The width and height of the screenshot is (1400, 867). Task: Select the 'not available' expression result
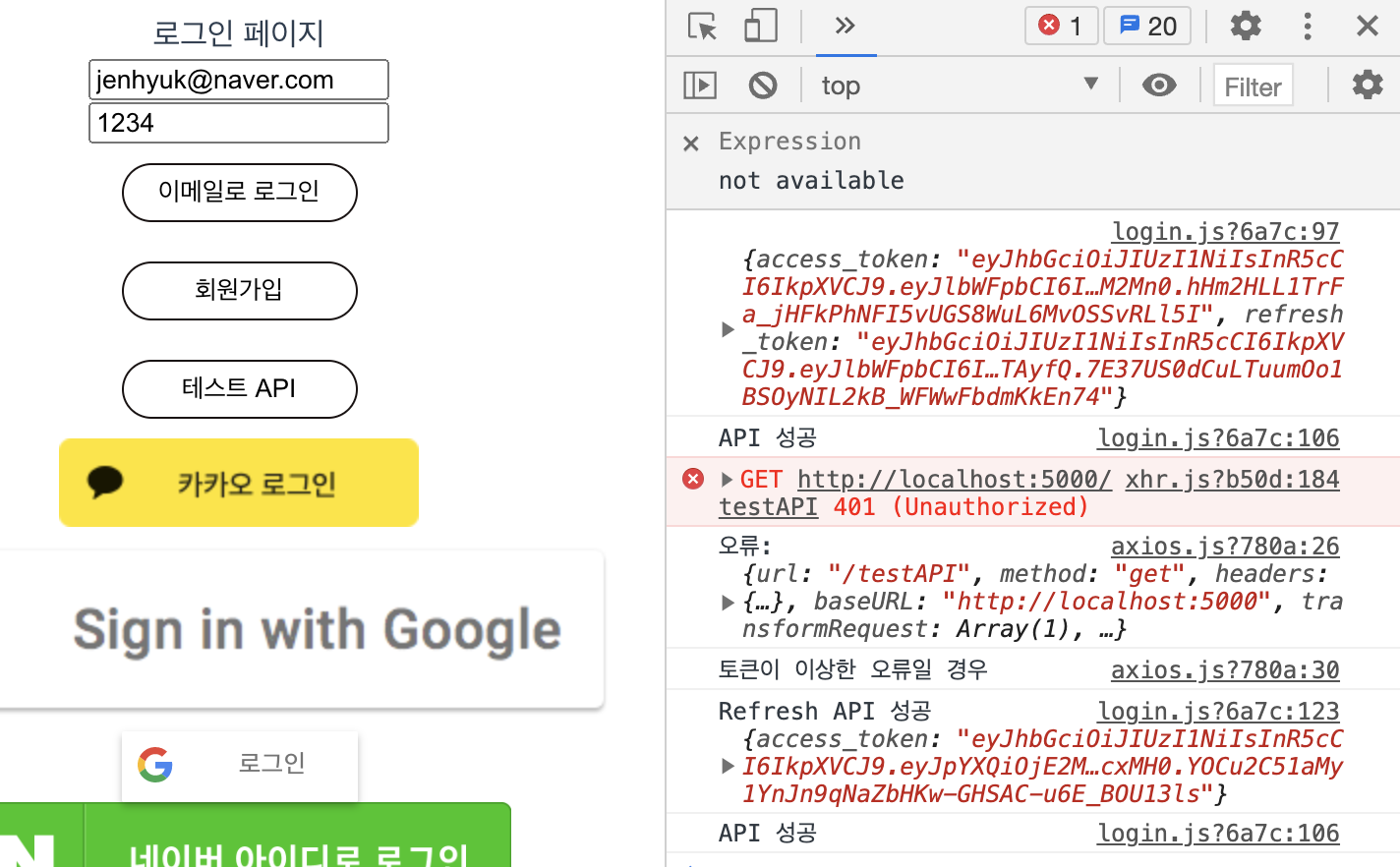[811, 180]
